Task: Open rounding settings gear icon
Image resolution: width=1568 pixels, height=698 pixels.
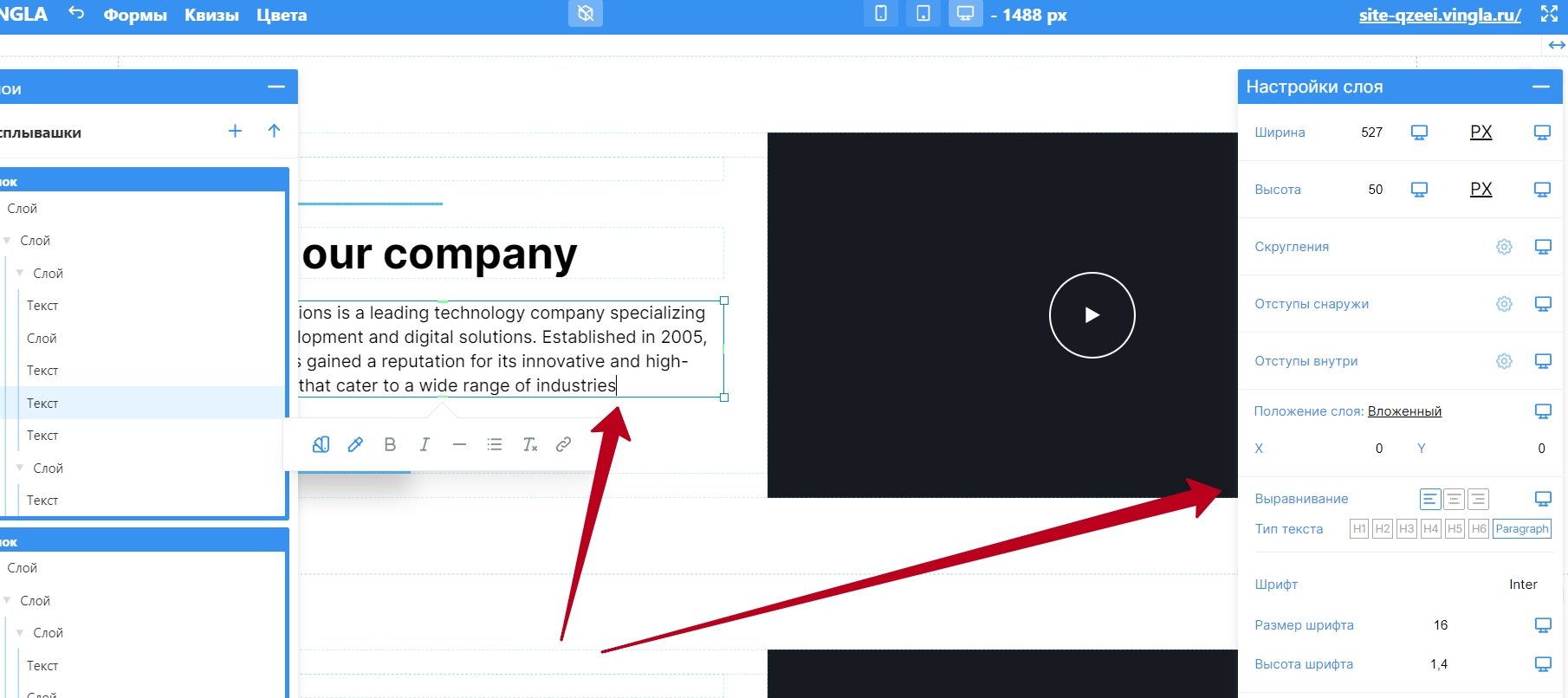Action: coord(1504,247)
